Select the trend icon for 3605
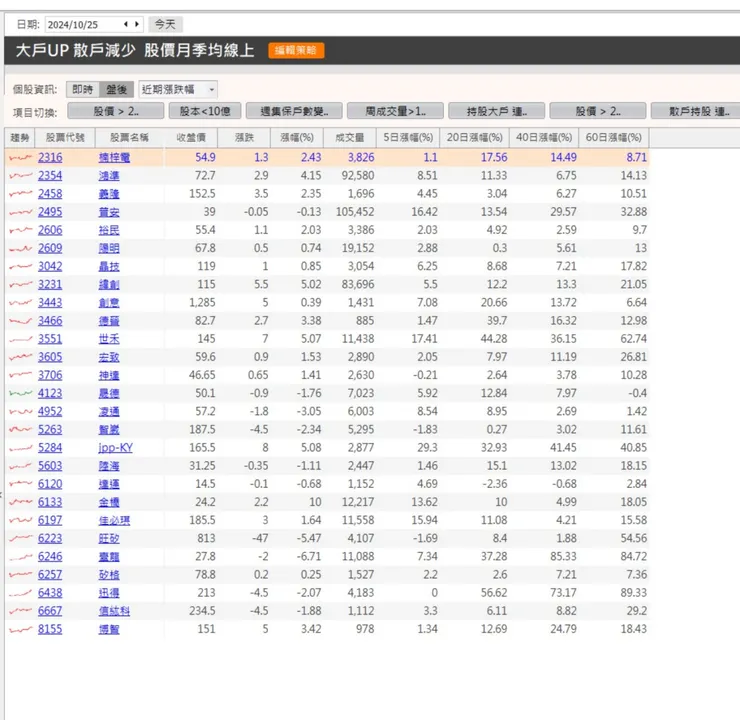Image resolution: width=740 pixels, height=720 pixels. 21,357
